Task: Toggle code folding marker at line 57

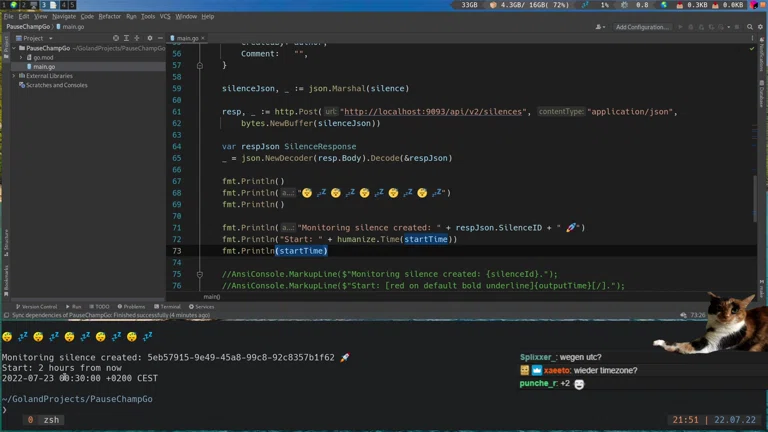Action: coord(199,65)
